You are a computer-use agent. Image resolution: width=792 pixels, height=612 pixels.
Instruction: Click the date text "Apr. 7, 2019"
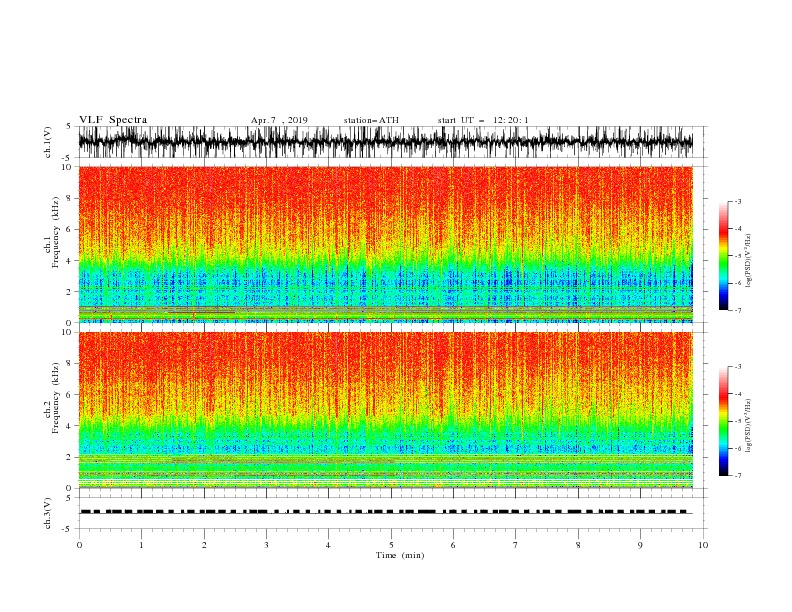coord(279,120)
